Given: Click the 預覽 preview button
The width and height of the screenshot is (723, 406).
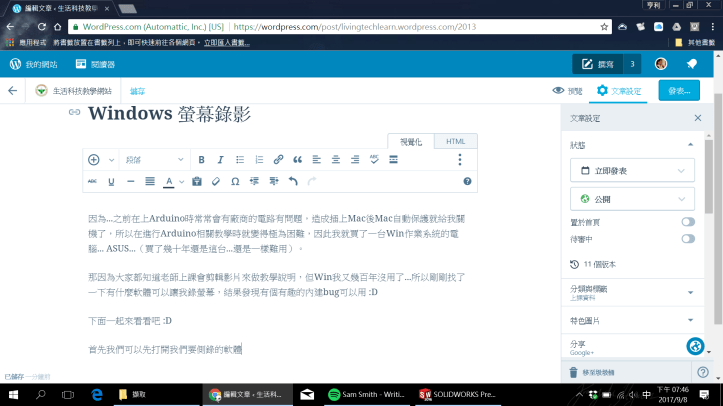Looking at the screenshot, I should [567, 91].
